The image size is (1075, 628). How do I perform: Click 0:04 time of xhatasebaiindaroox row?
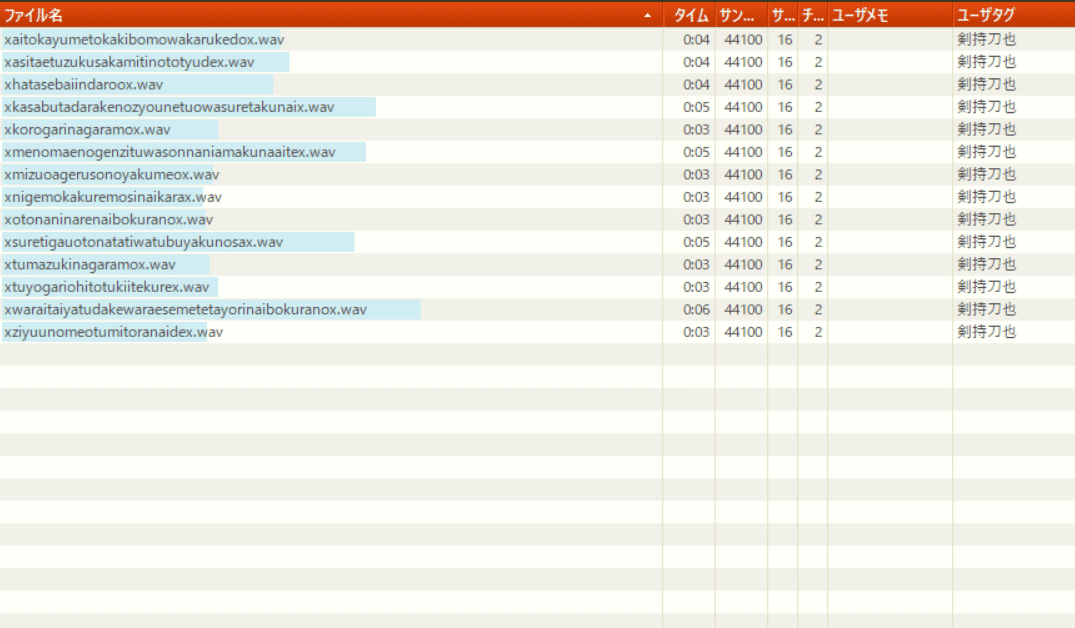tap(696, 85)
